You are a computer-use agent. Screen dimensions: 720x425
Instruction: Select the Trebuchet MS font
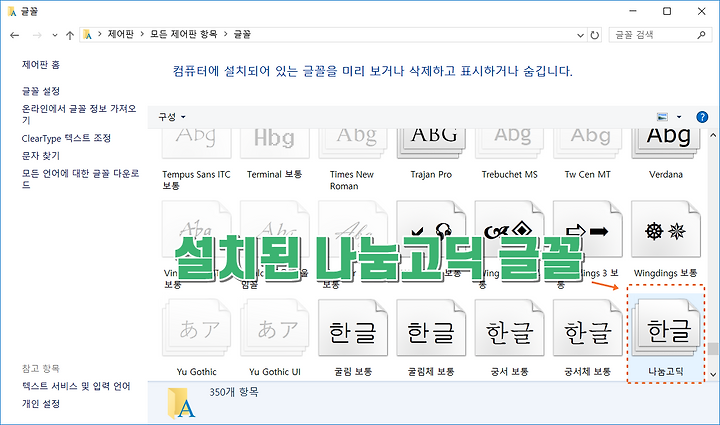pyautogui.click(x=509, y=155)
